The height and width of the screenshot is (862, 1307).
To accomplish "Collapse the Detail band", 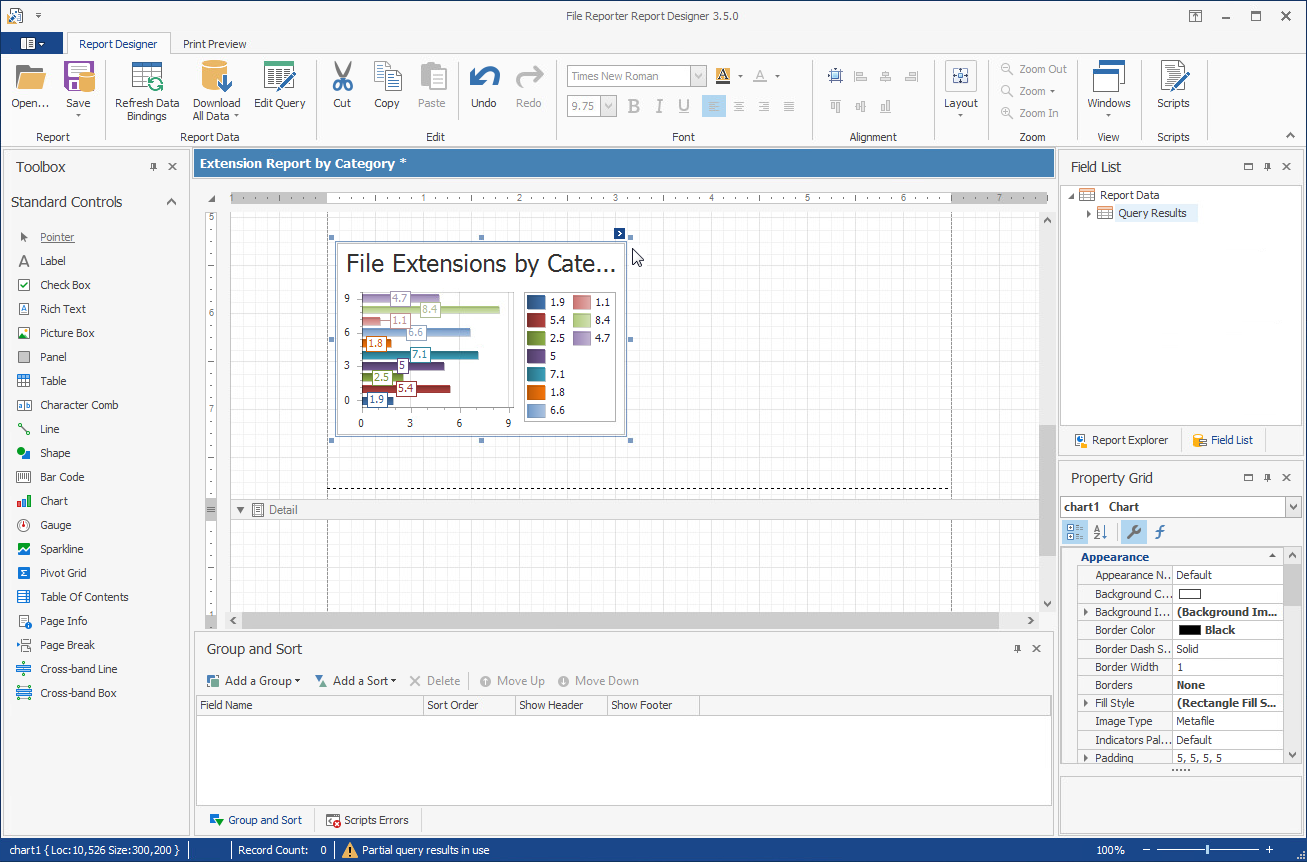I will click(x=240, y=510).
